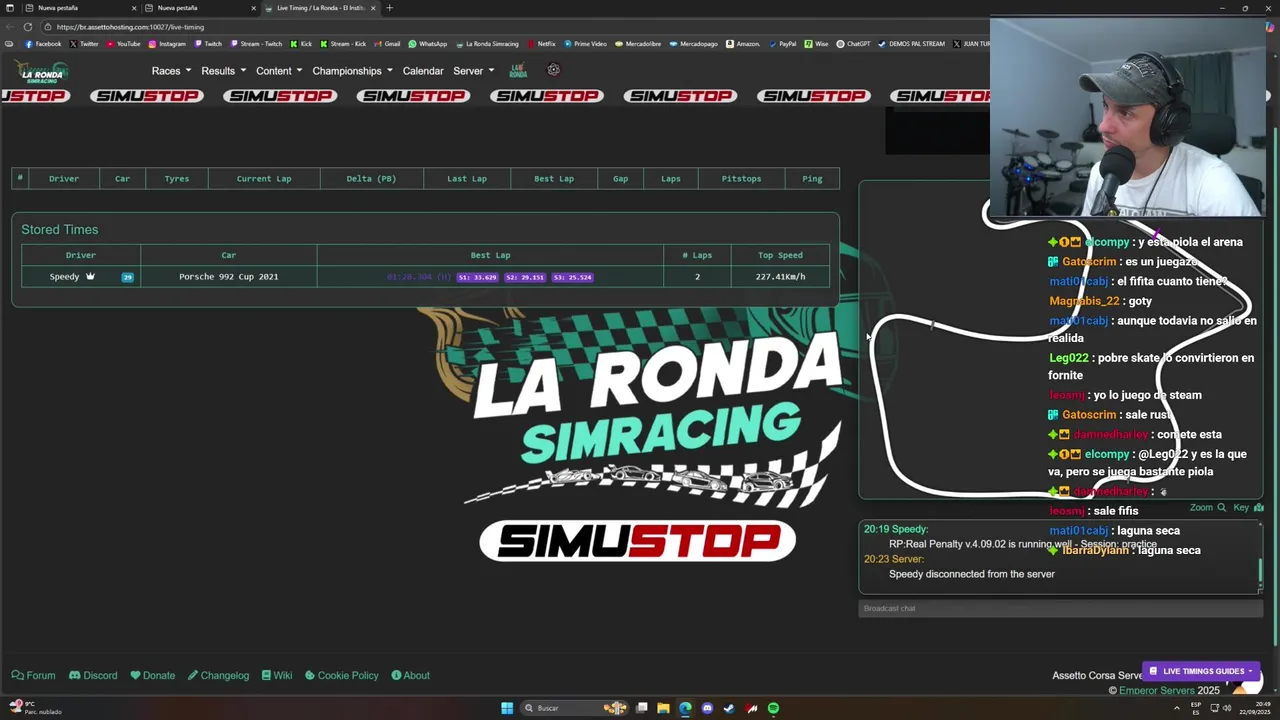Click the # Laps header in Stored Times
1280x720 pixels.
[697, 255]
